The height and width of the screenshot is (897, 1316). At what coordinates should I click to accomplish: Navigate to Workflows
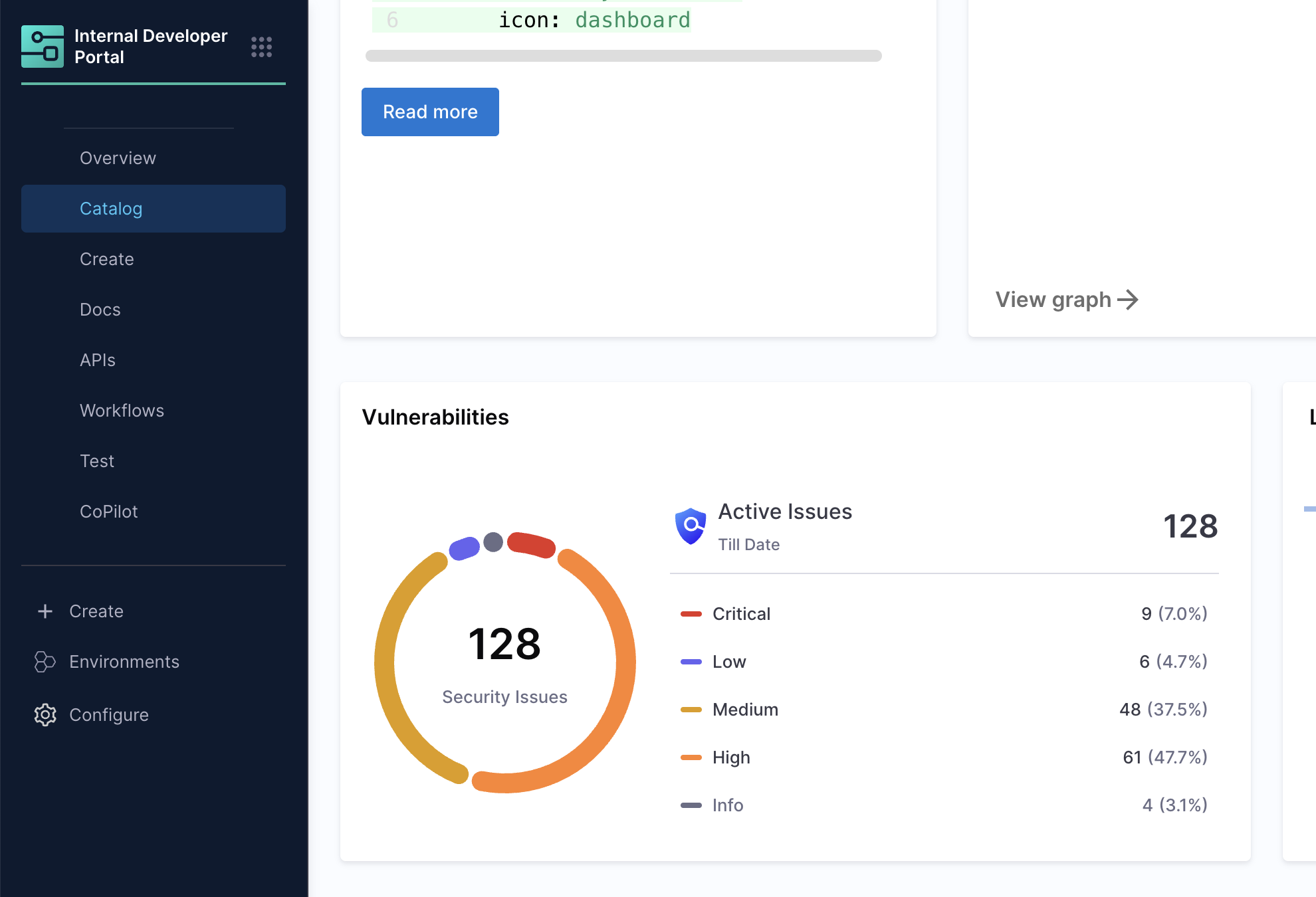click(122, 411)
